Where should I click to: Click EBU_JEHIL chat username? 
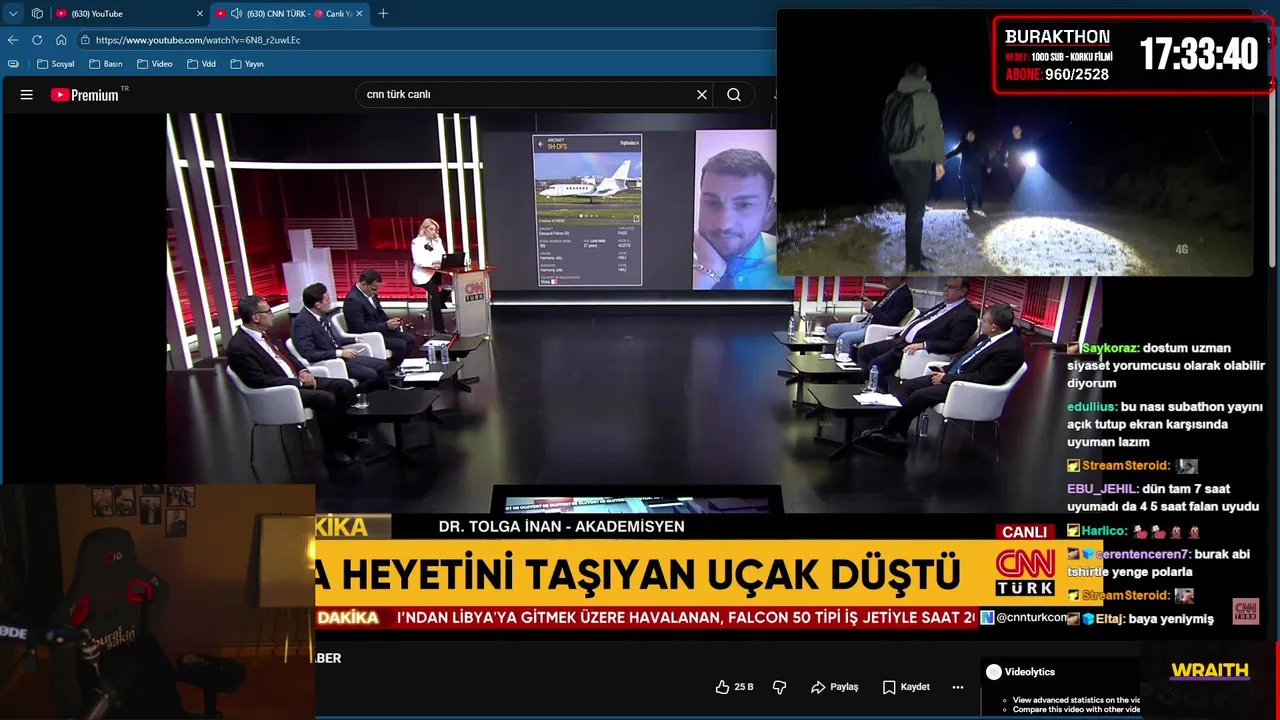(1103, 489)
